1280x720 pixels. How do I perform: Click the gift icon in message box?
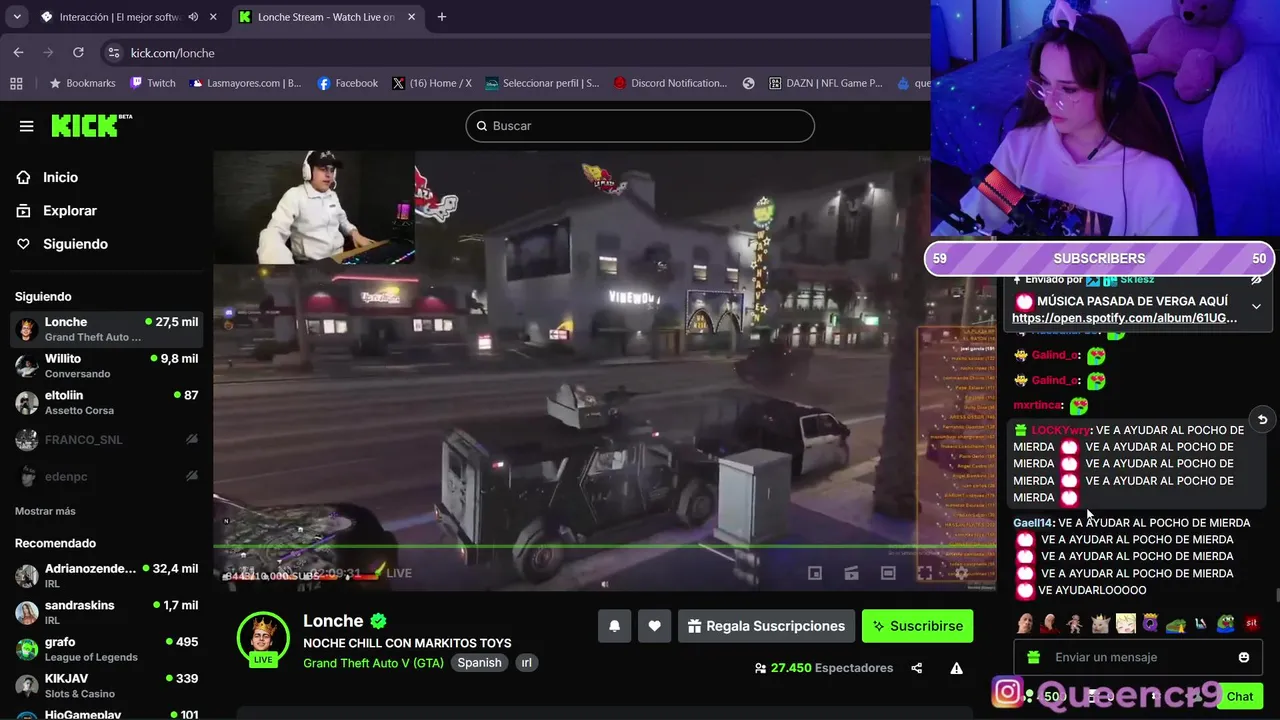tap(1034, 657)
